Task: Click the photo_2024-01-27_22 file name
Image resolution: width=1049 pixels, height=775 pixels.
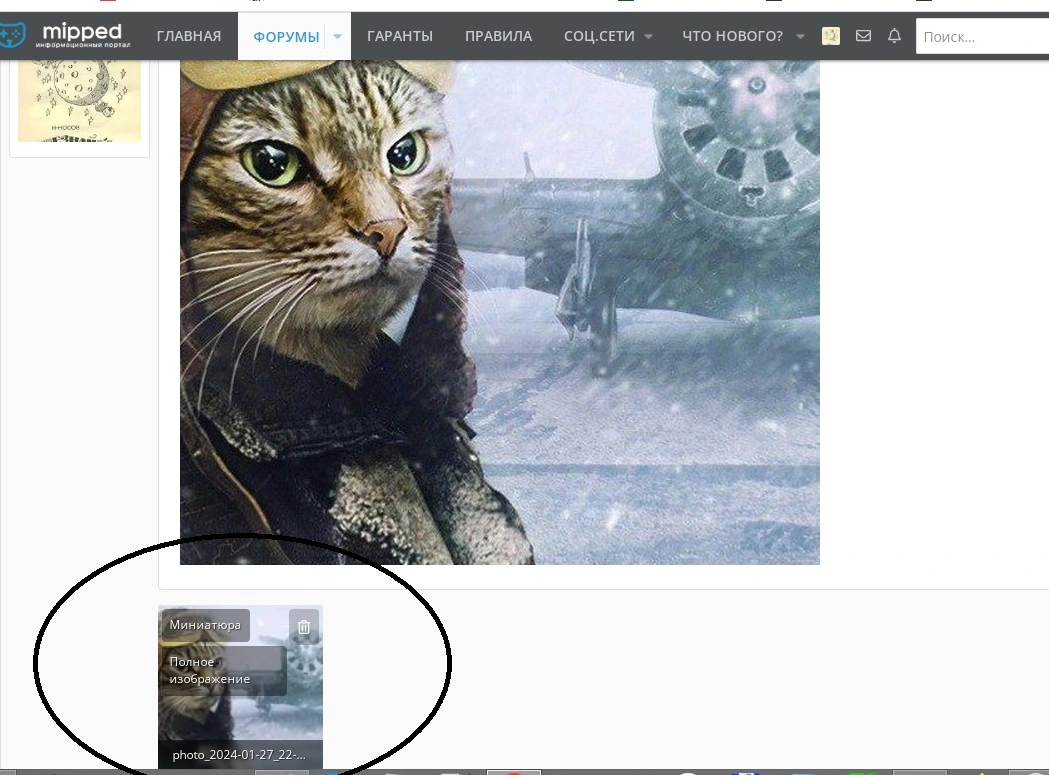Action: pyautogui.click(x=240, y=755)
